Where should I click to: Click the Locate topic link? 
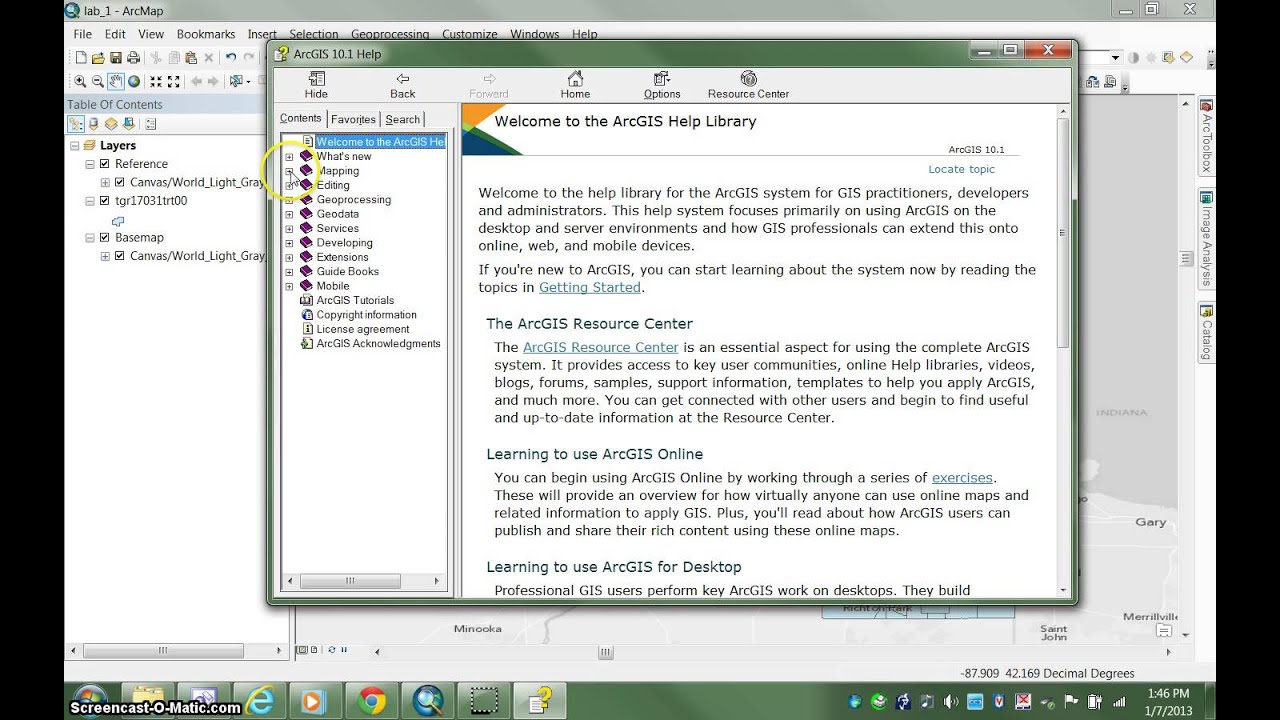coord(961,169)
